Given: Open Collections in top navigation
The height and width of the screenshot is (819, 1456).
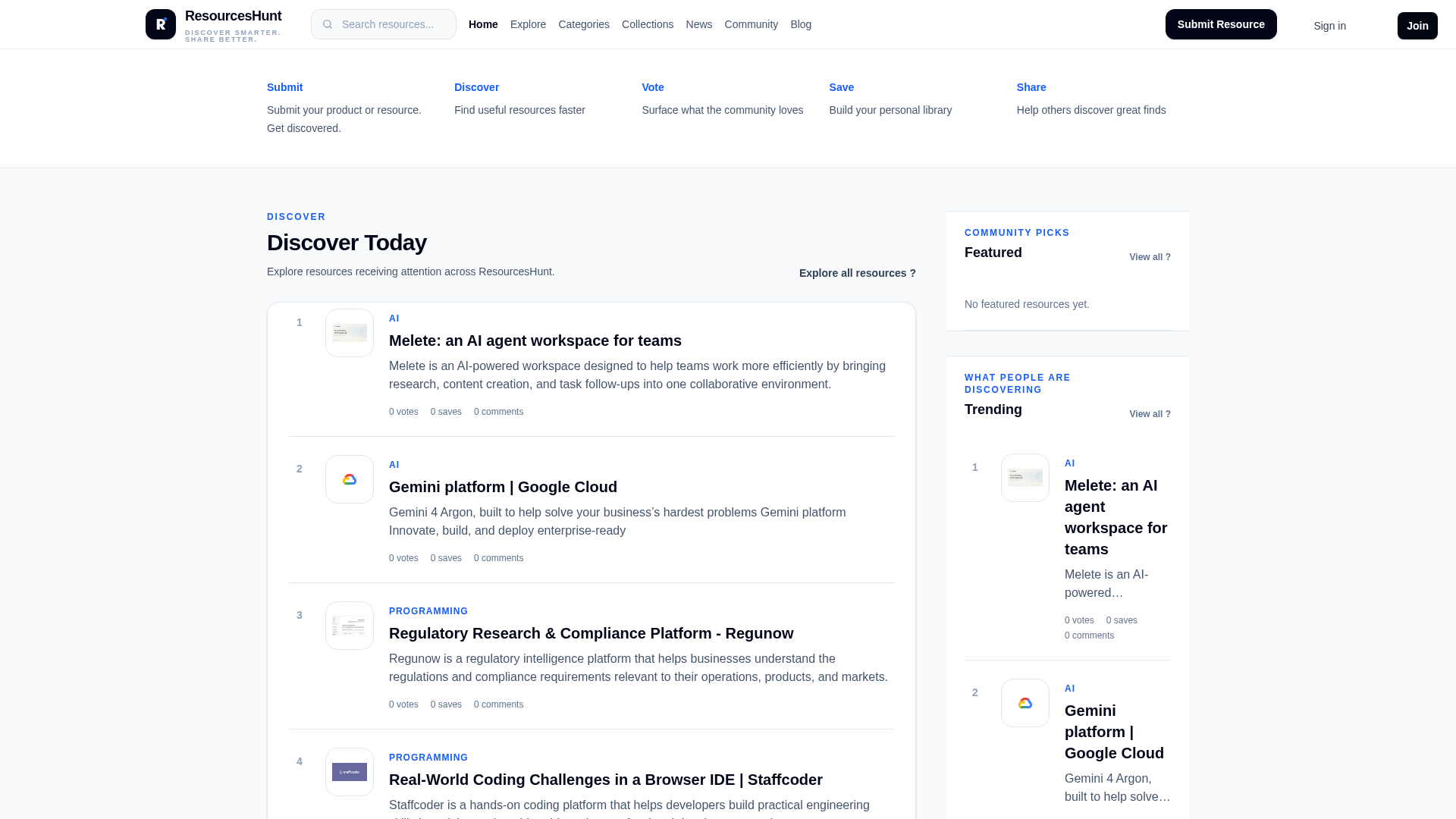Looking at the screenshot, I should coord(648,24).
